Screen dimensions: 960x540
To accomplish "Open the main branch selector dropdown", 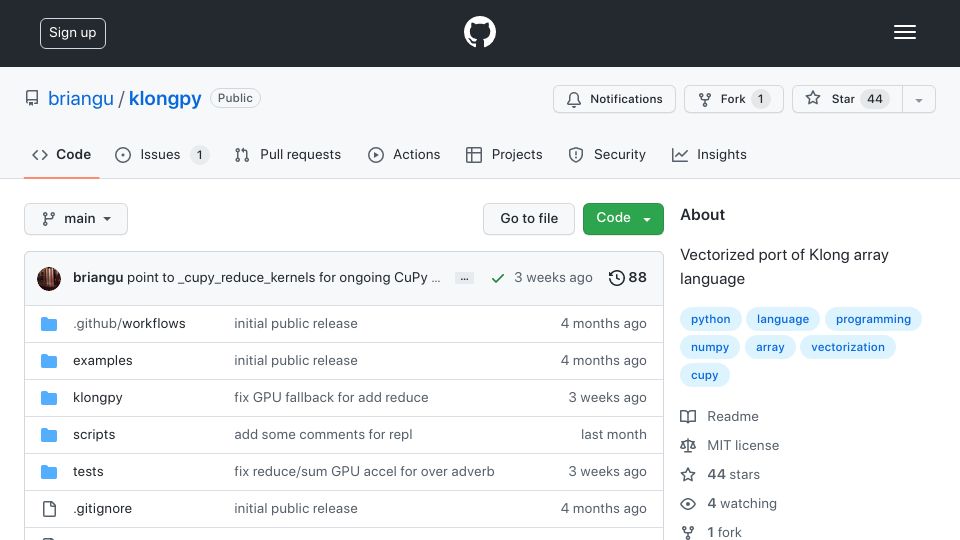I will pos(76,219).
